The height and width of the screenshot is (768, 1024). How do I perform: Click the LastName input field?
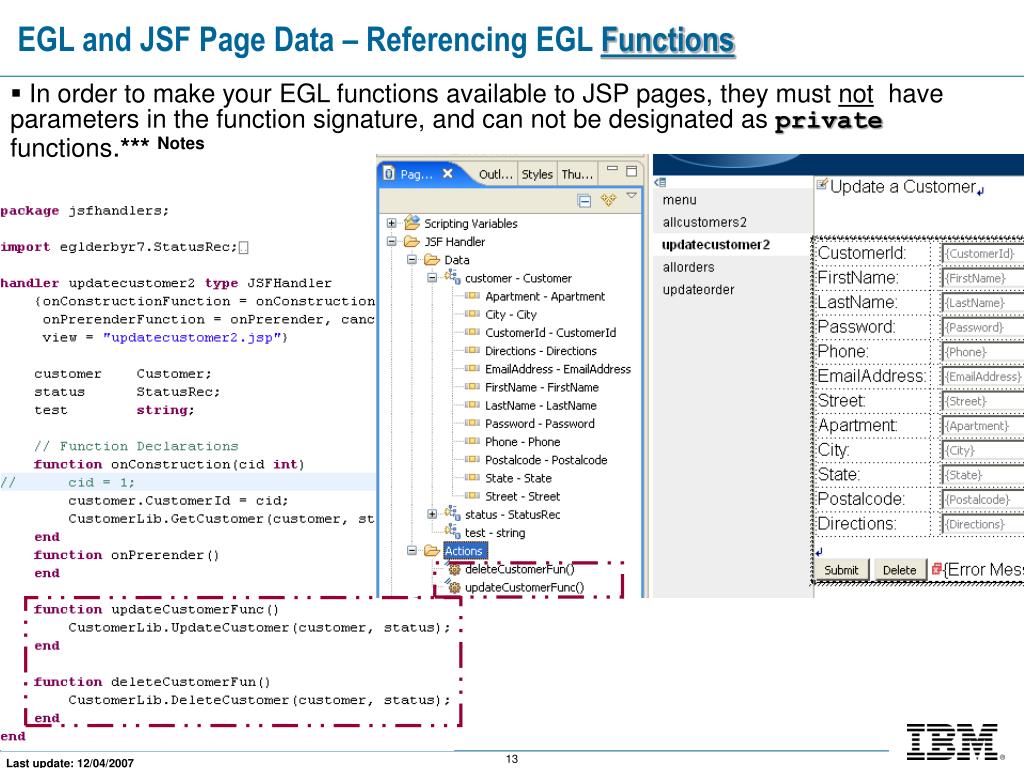(982, 303)
